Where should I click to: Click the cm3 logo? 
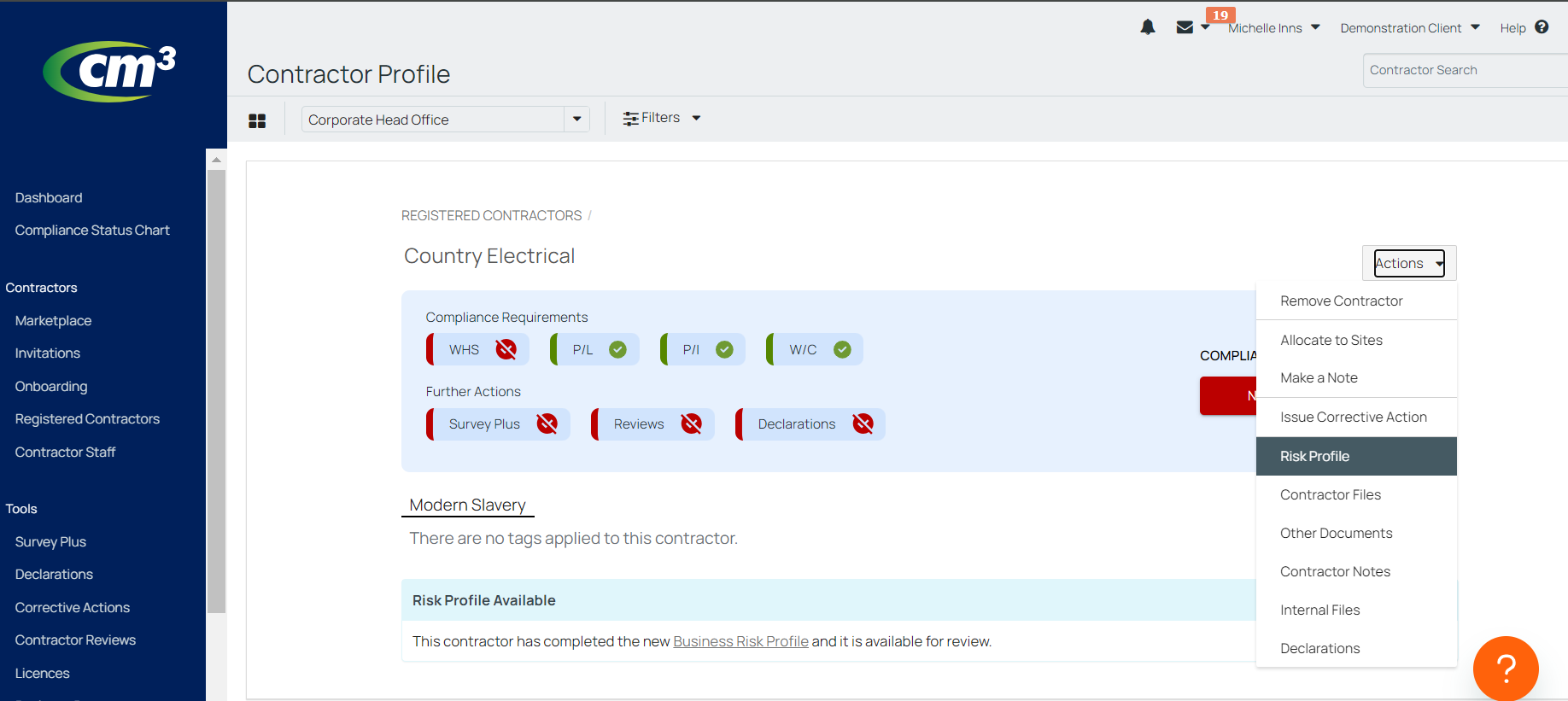[x=110, y=72]
